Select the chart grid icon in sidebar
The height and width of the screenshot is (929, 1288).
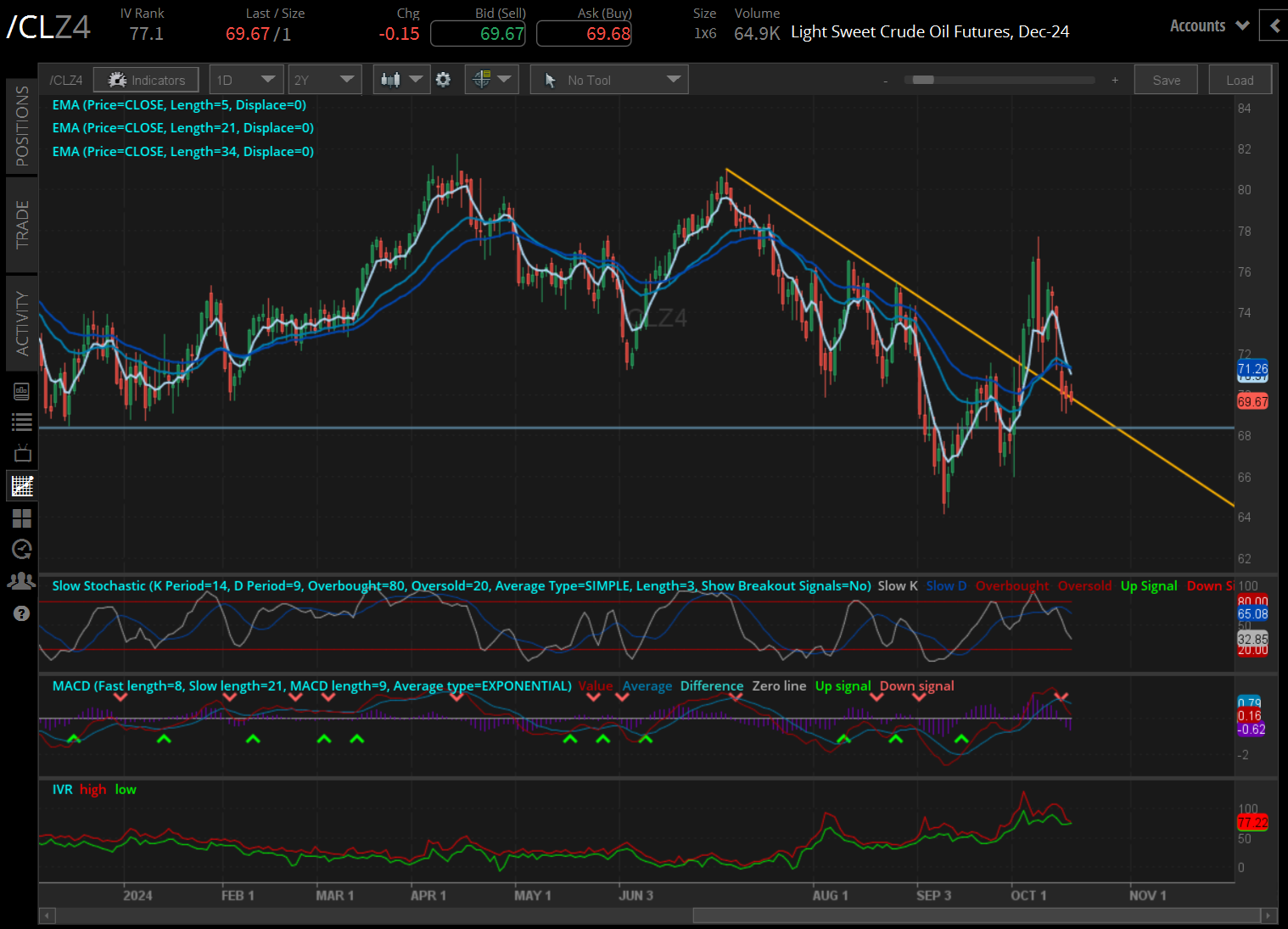22,486
